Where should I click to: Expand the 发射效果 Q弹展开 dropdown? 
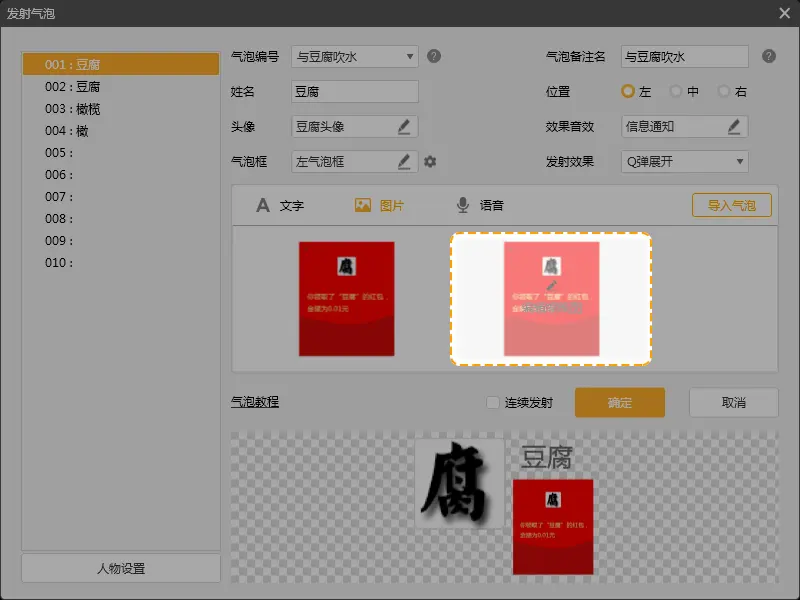[739, 161]
